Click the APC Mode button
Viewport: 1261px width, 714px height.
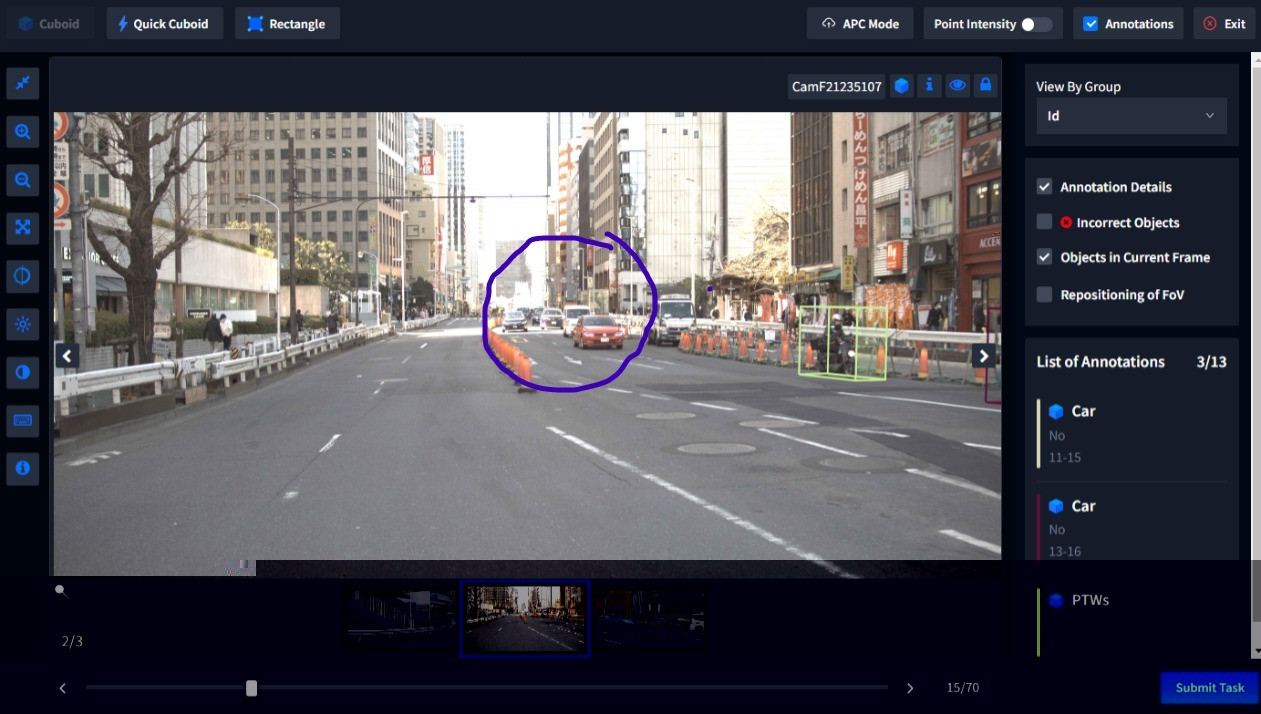(860, 24)
